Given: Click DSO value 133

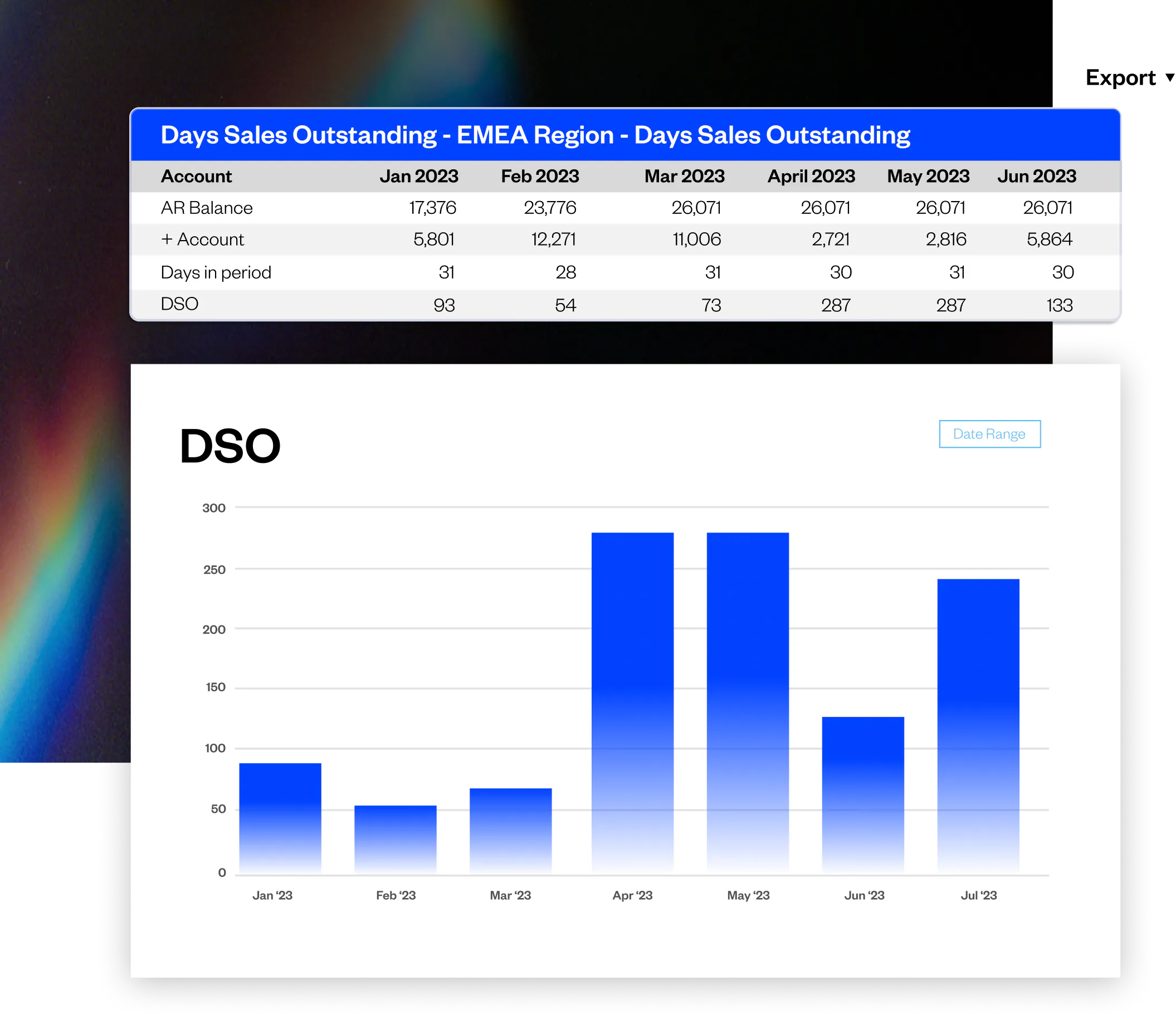Looking at the screenshot, I should [x=1060, y=306].
